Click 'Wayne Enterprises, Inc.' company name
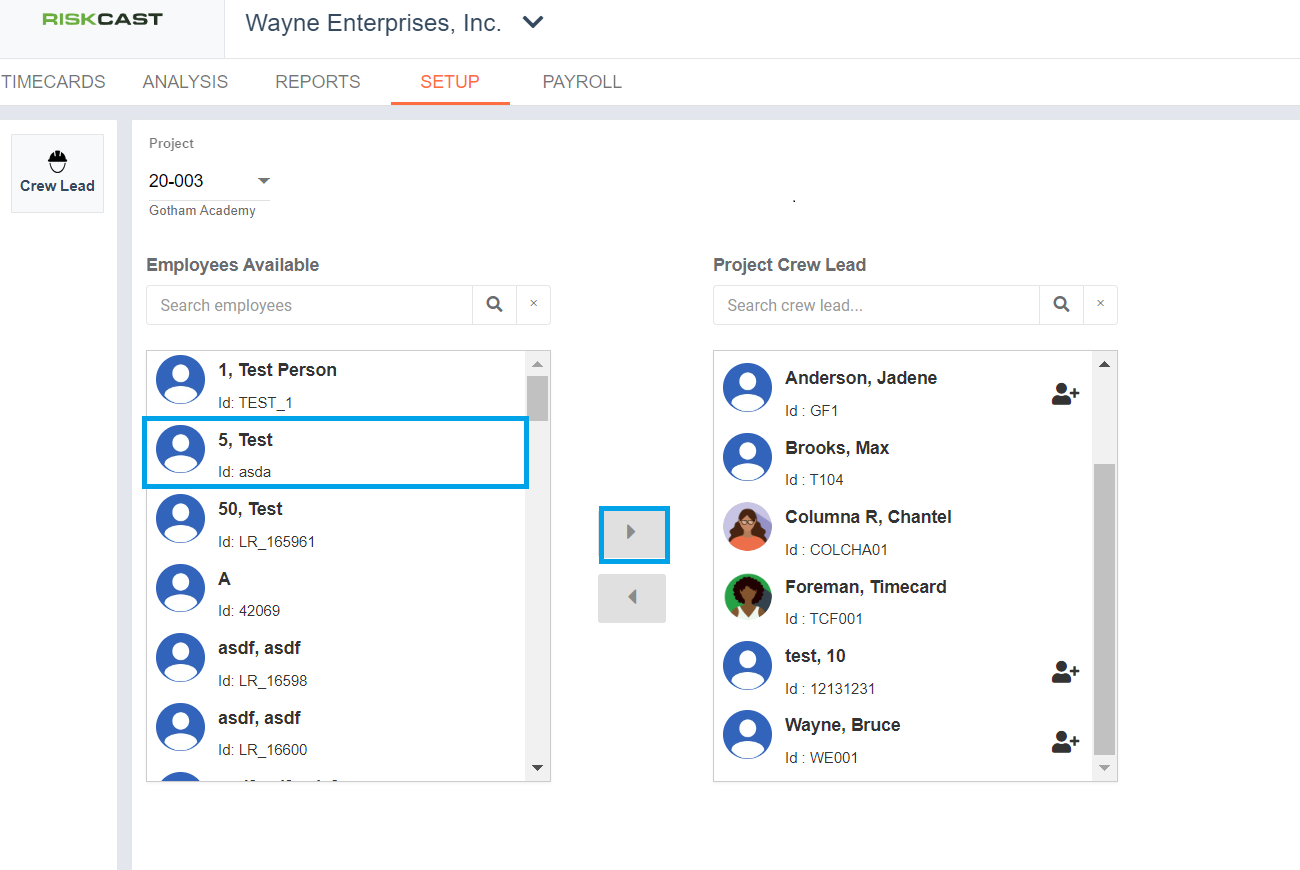Image resolution: width=1300 pixels, height=870 pixels. [x=373, y=23]
